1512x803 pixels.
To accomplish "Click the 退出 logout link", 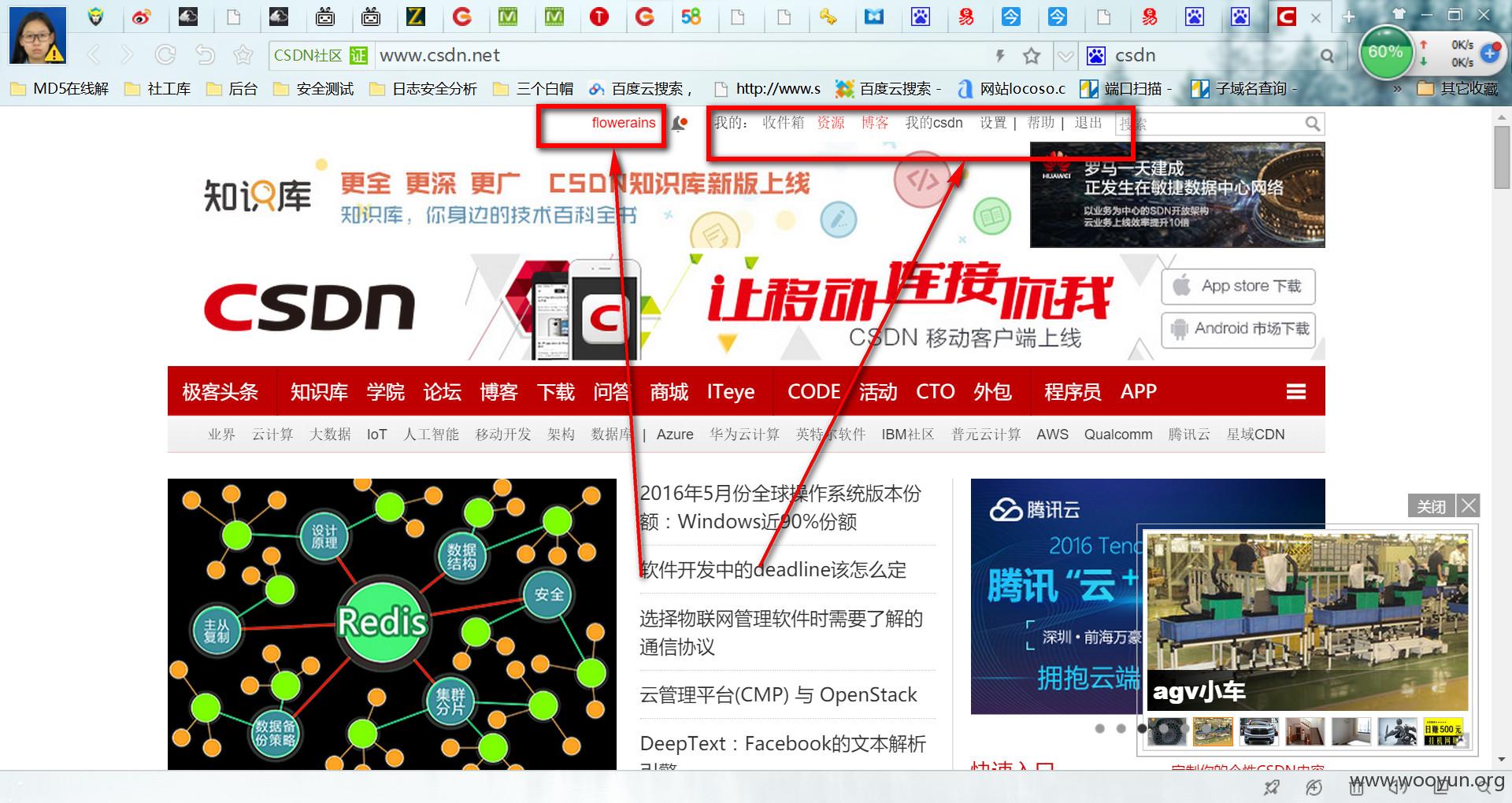I will (1088, 123).
